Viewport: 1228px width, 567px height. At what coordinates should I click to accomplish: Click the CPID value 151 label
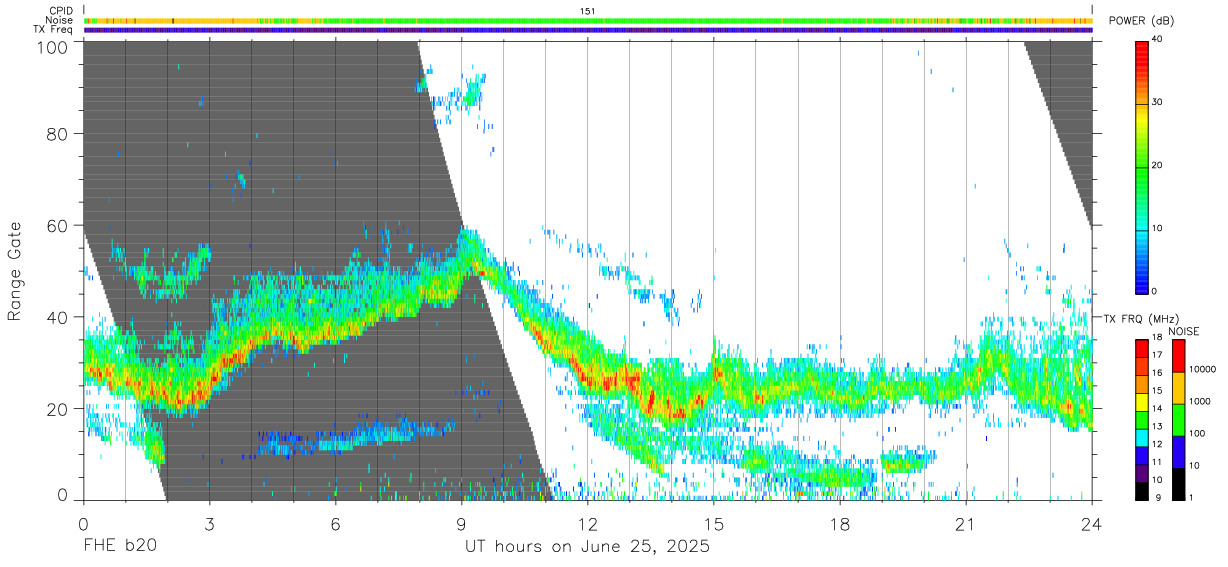(x=588, y=11)
